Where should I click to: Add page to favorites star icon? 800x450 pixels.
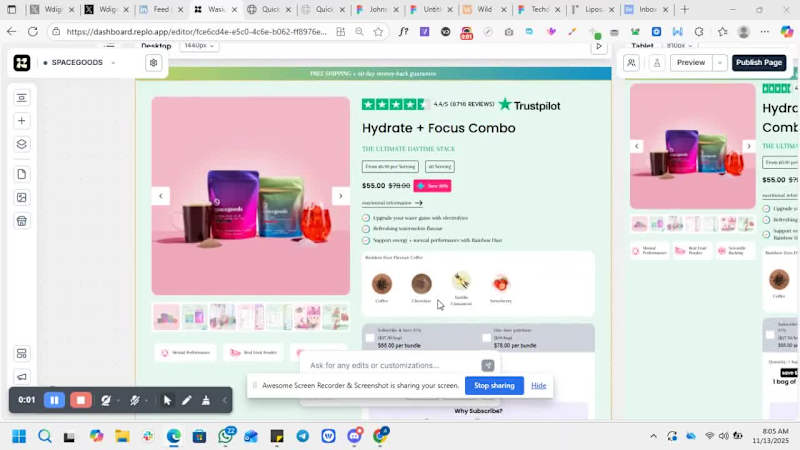378,32
